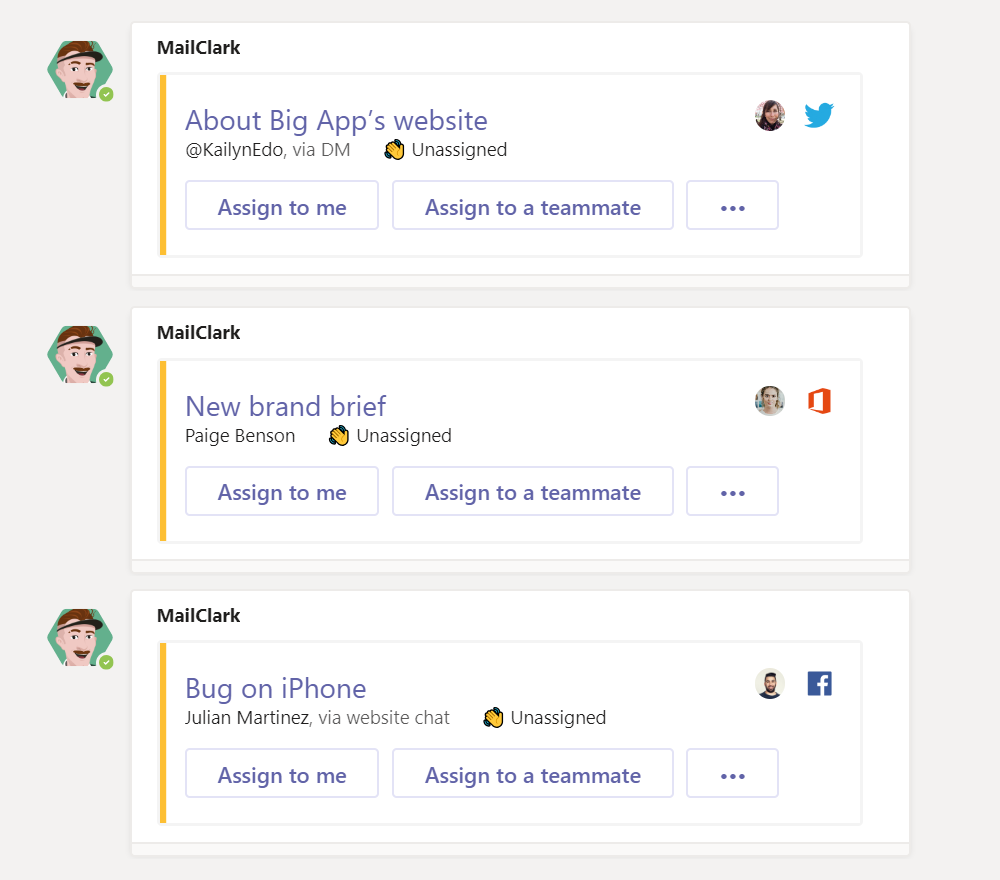Viewport: 1000px width, 880px height.
Task: Assign About Big App's website to me
Action: (282, 205)
